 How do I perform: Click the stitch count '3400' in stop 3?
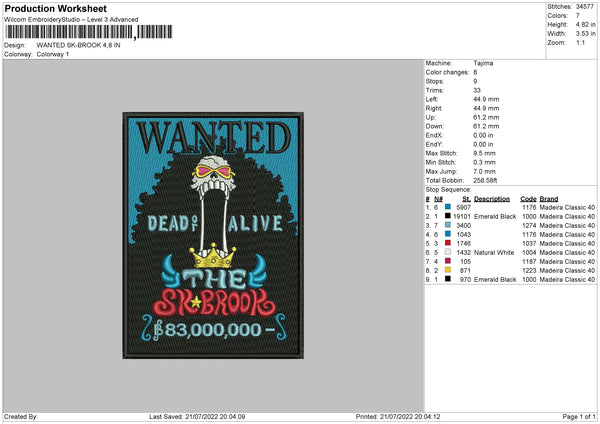(463, 225)
